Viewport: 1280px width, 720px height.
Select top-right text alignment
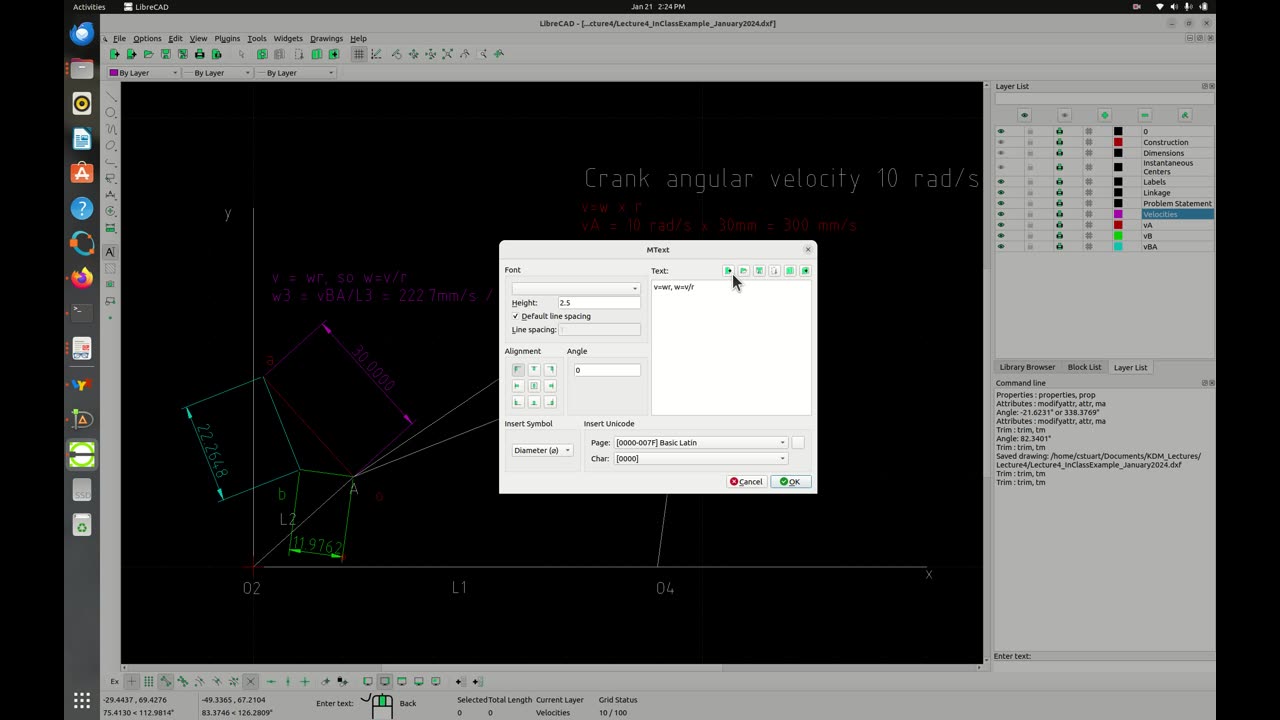550,369
